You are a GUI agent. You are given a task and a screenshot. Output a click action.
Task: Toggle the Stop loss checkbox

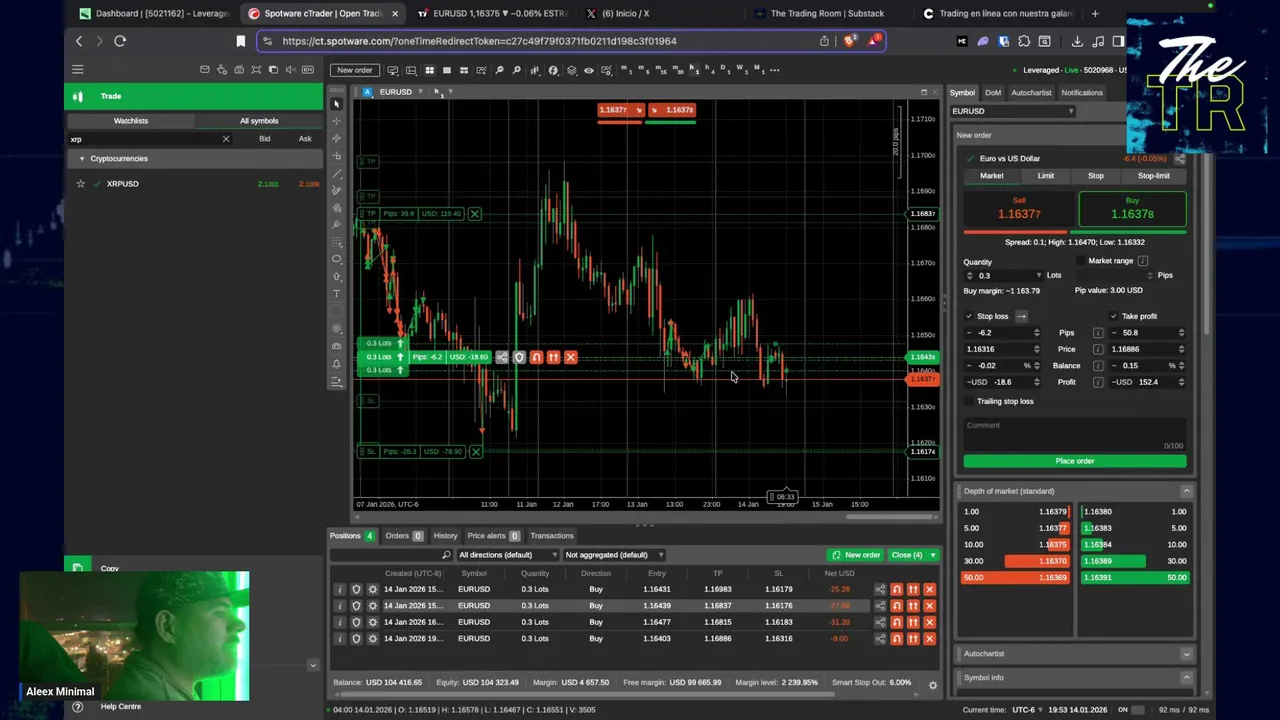pyautogui.click(x=968, y=316)
